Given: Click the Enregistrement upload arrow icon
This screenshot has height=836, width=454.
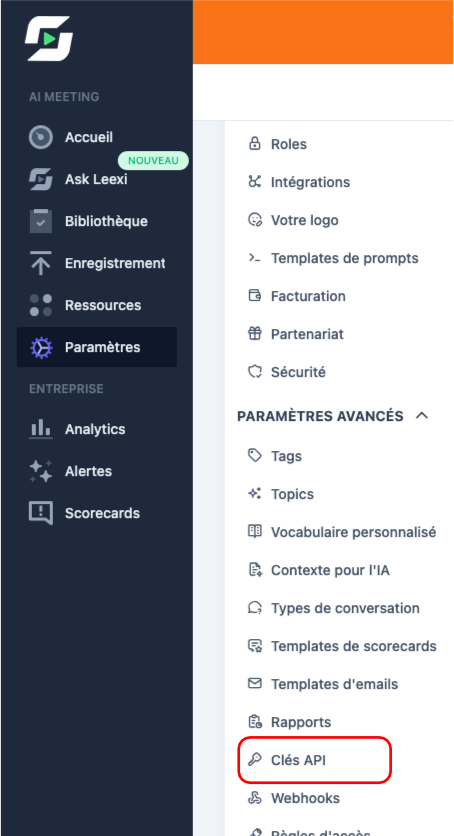Looking at the screenshot, I should click(x=40, y=263).
